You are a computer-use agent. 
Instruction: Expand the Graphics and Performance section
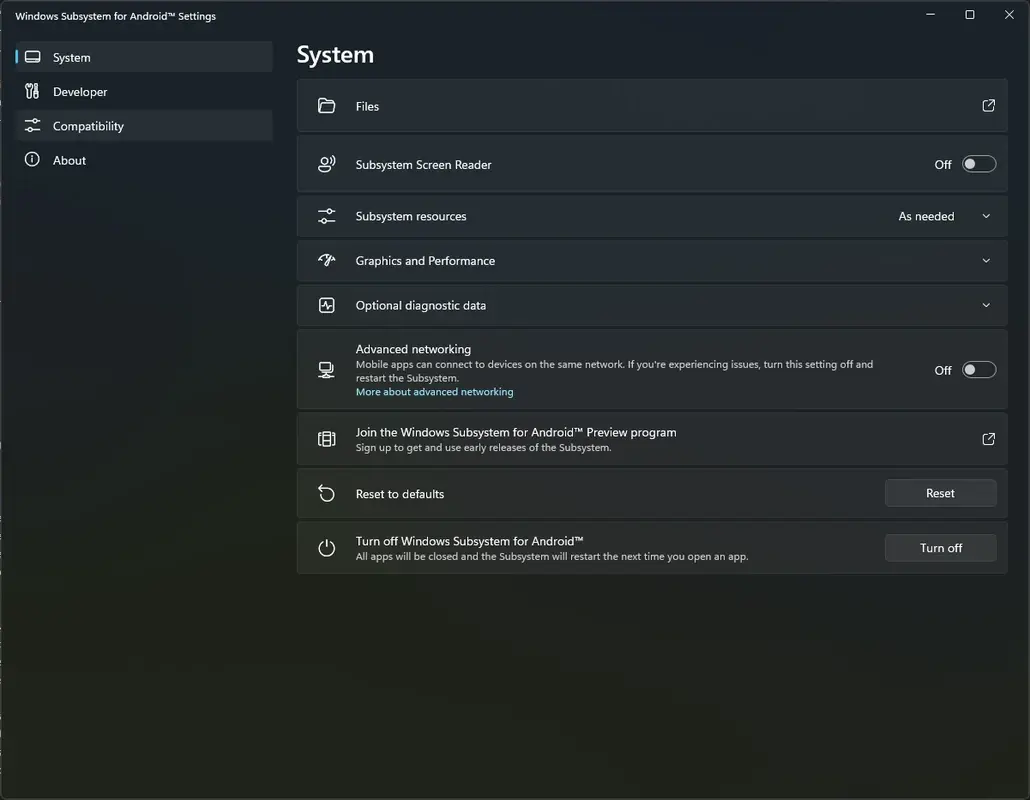[x=985, y=260]
